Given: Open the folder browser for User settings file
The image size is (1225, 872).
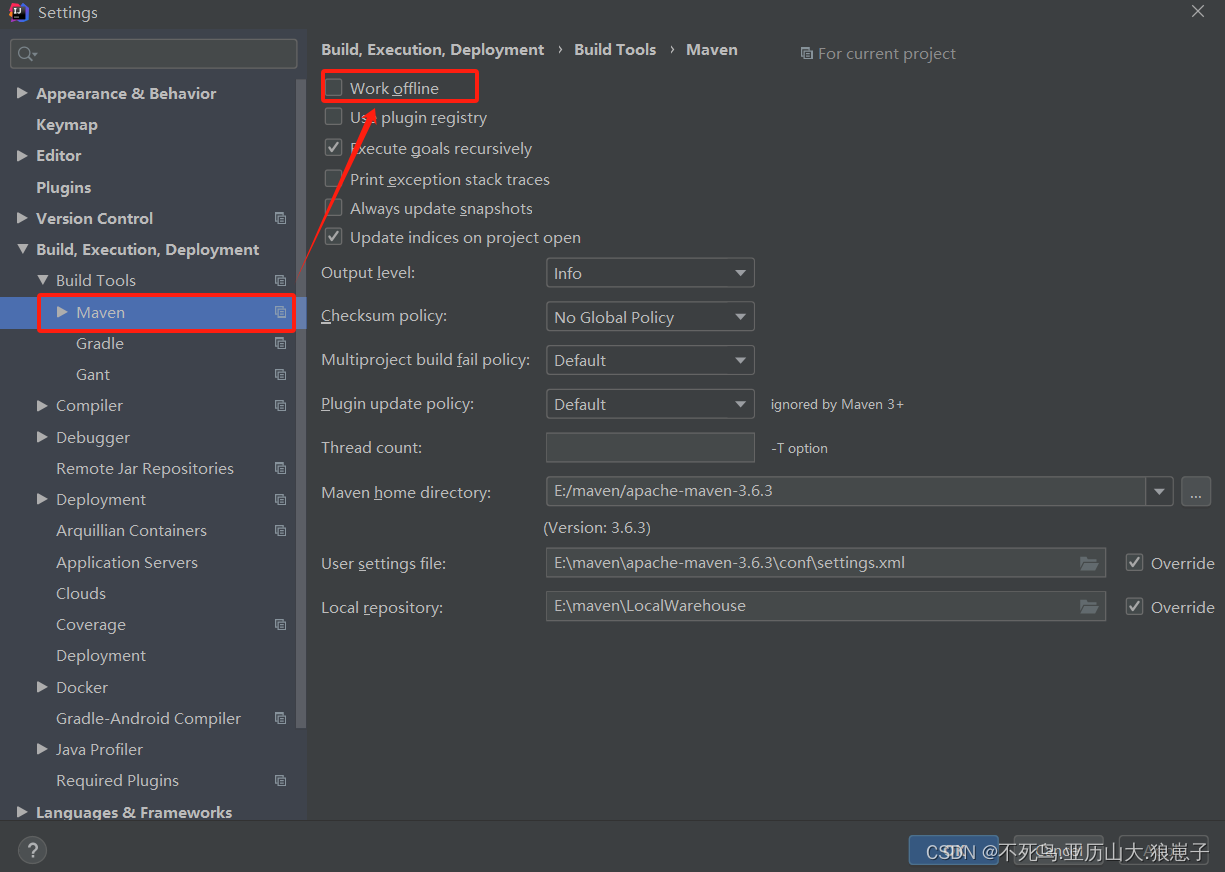Looking at the screenshot, I should coord(1088,563).
